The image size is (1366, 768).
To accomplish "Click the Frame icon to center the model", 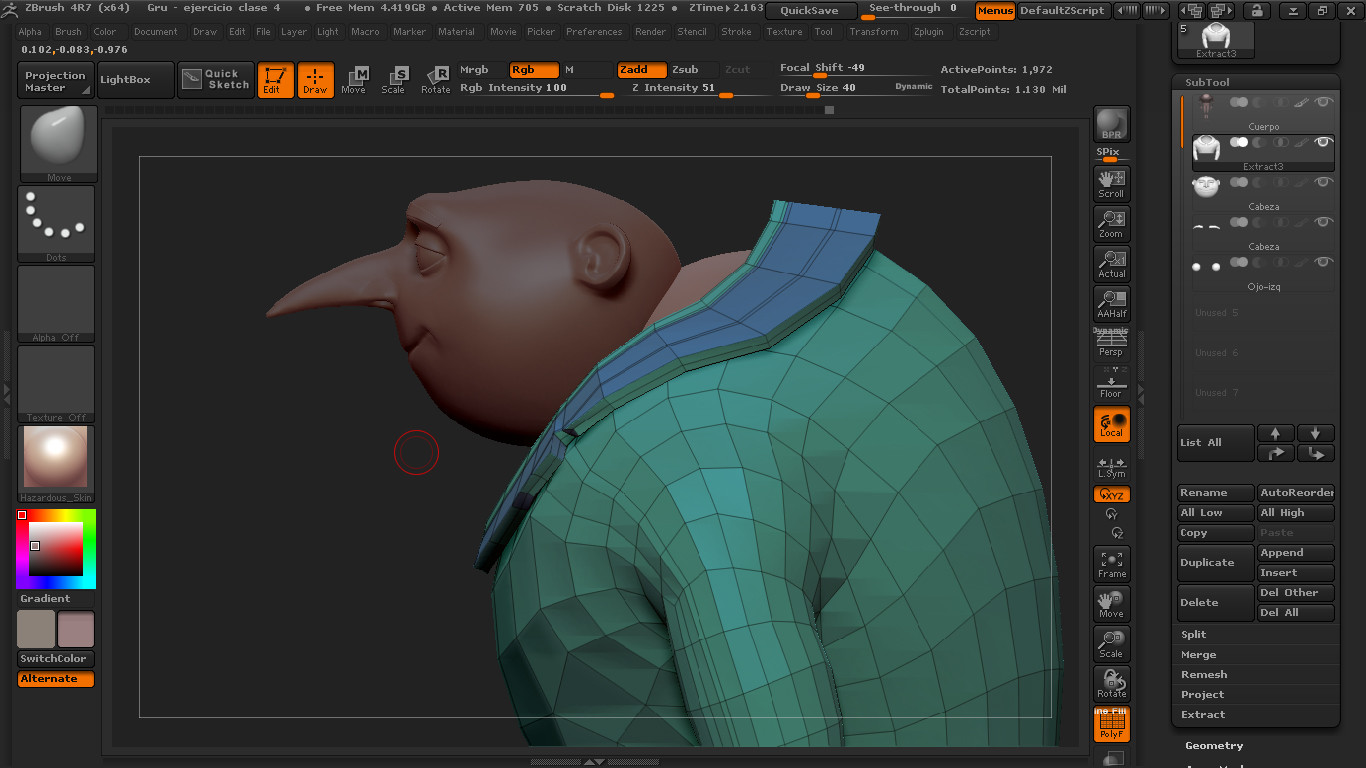I will point(1111,563).
